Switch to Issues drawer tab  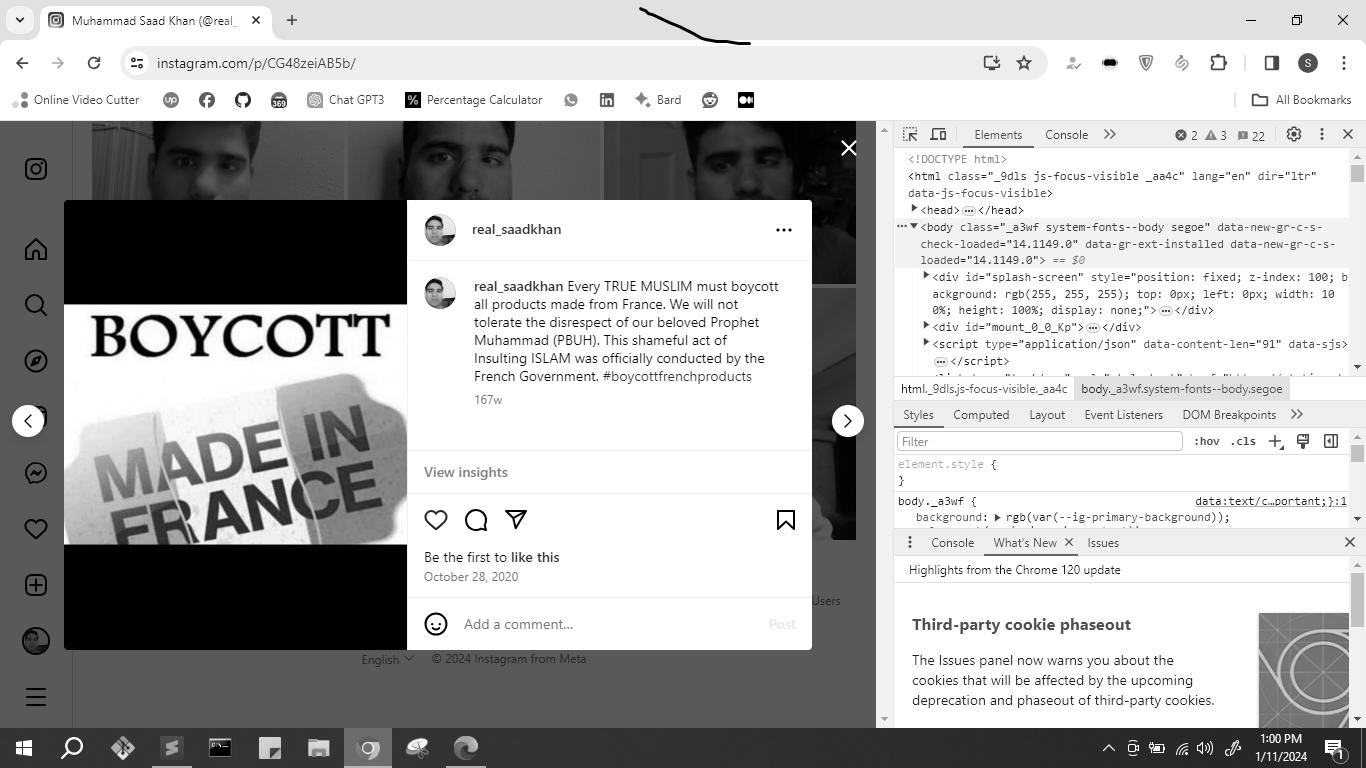(x=1103, y=543)
